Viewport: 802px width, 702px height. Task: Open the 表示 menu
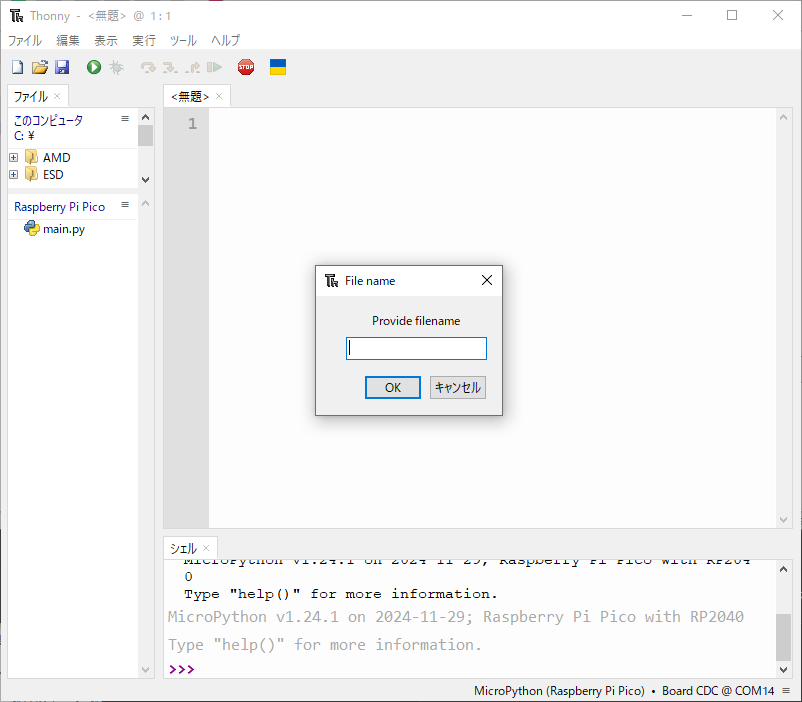click(x=106, y=40)
